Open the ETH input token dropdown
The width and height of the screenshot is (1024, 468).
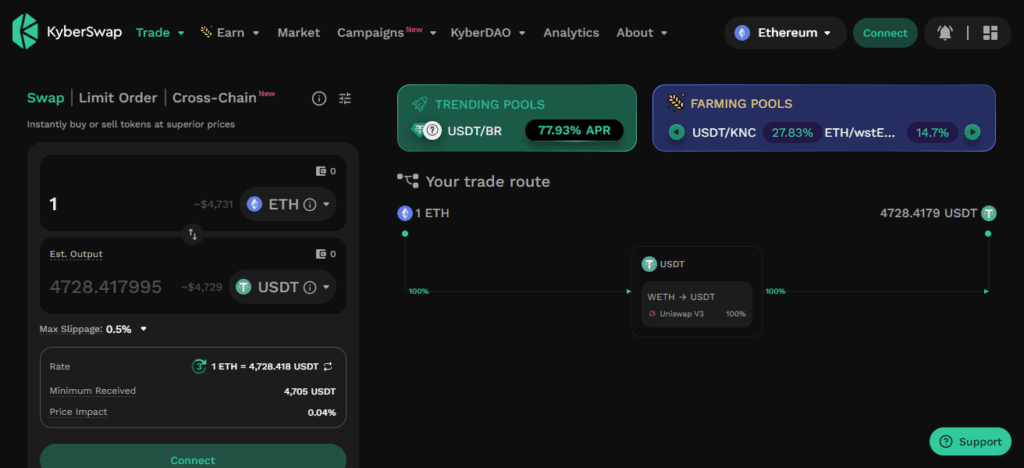pyautogui.click(x=288, y=204)
